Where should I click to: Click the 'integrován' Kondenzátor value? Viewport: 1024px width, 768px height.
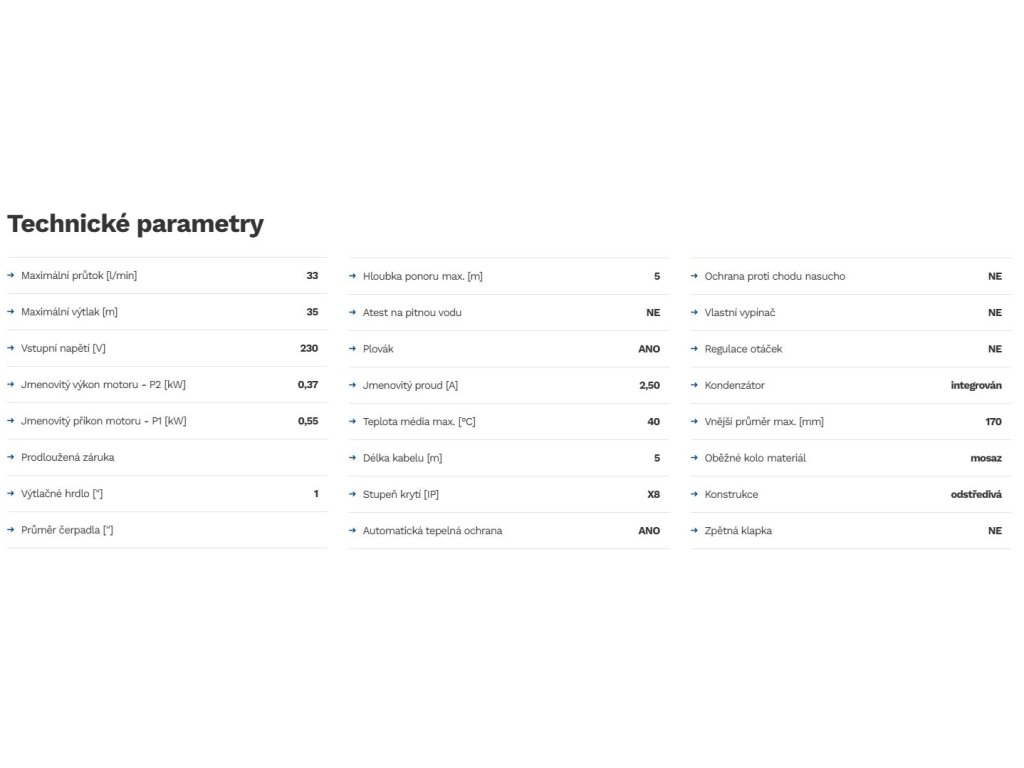pos(975,385)
